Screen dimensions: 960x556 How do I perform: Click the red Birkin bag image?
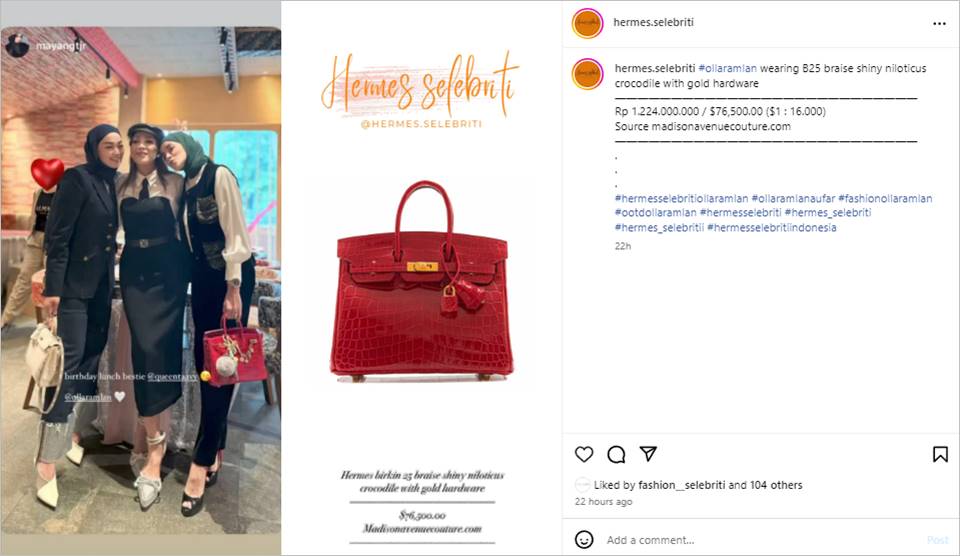click(422, 282)
